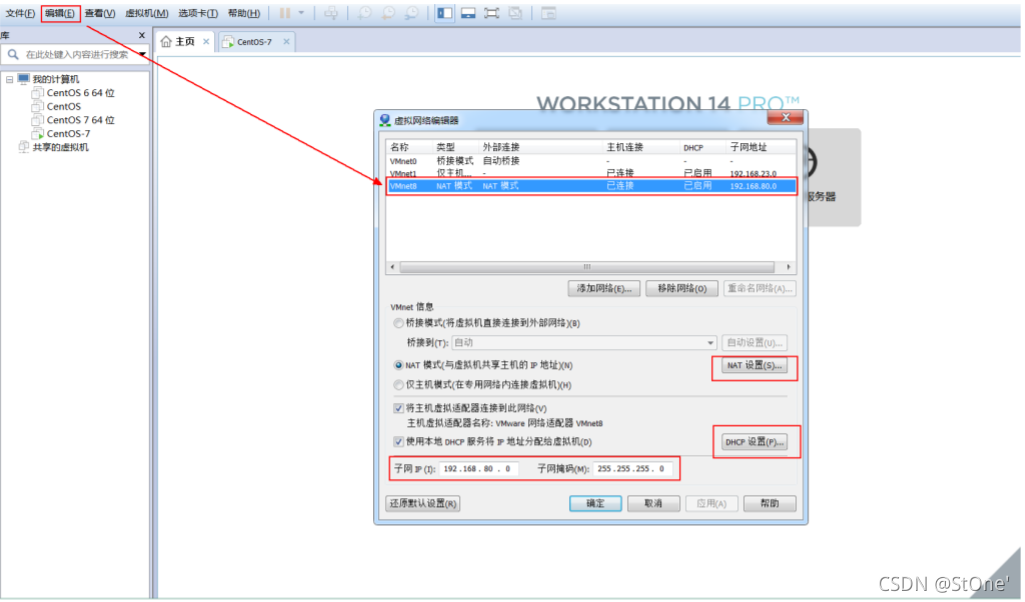
Task: Click the 子网掩码 input field
Action: click(632, 469)
